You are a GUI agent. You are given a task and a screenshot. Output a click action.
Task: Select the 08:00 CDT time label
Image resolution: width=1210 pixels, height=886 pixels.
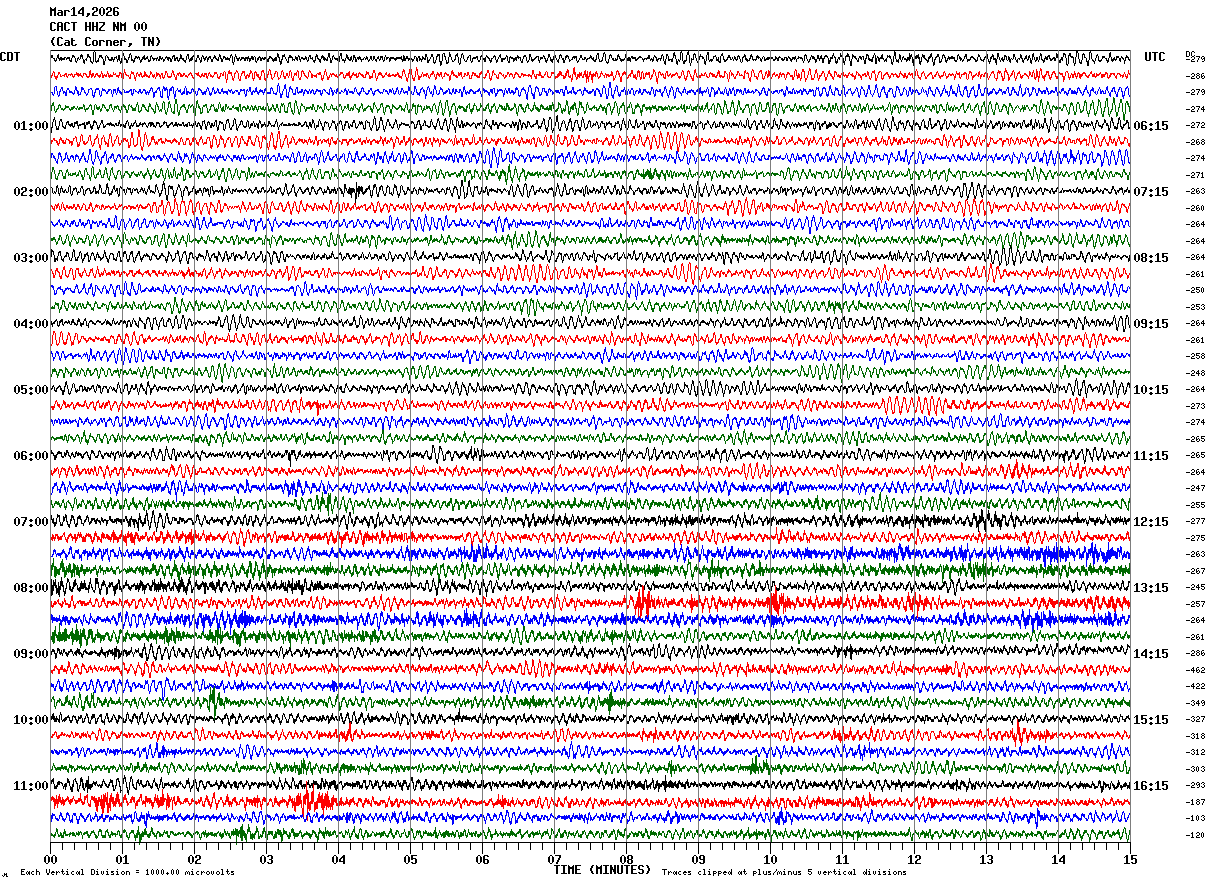pos(30,588)
